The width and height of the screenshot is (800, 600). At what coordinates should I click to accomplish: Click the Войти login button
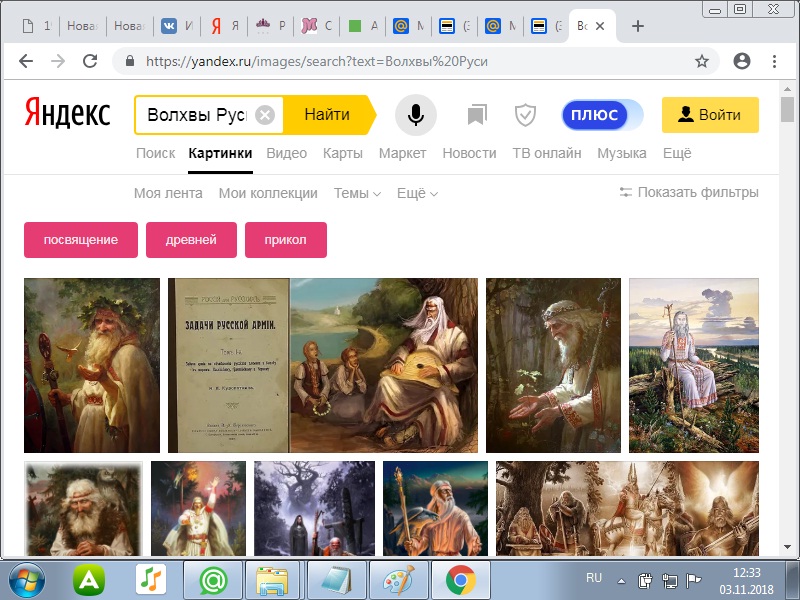point(710,115)
